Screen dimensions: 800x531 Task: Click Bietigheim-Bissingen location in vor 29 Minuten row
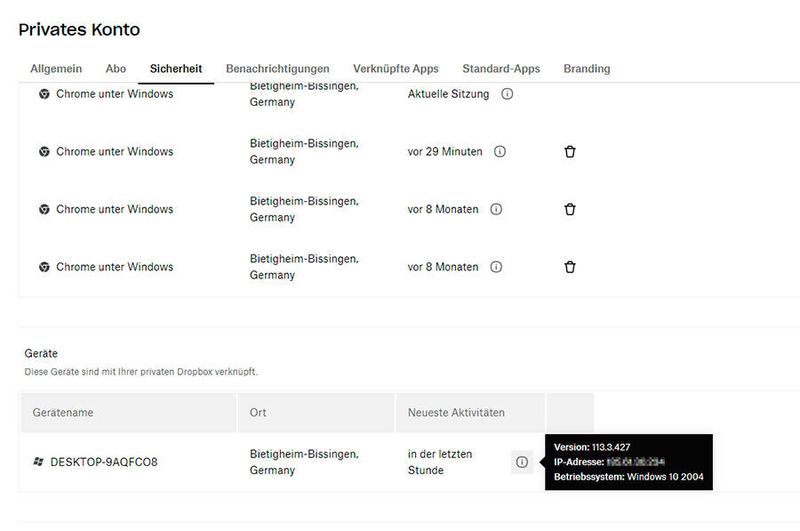coord(304,151)
